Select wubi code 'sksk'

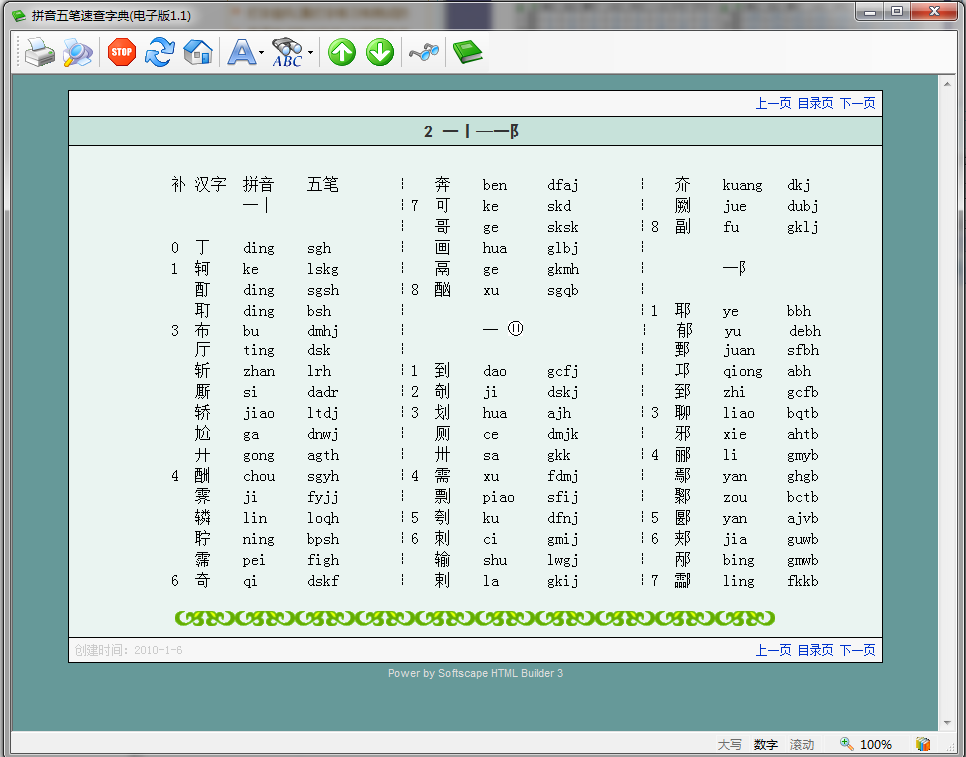tap(562, 227)
